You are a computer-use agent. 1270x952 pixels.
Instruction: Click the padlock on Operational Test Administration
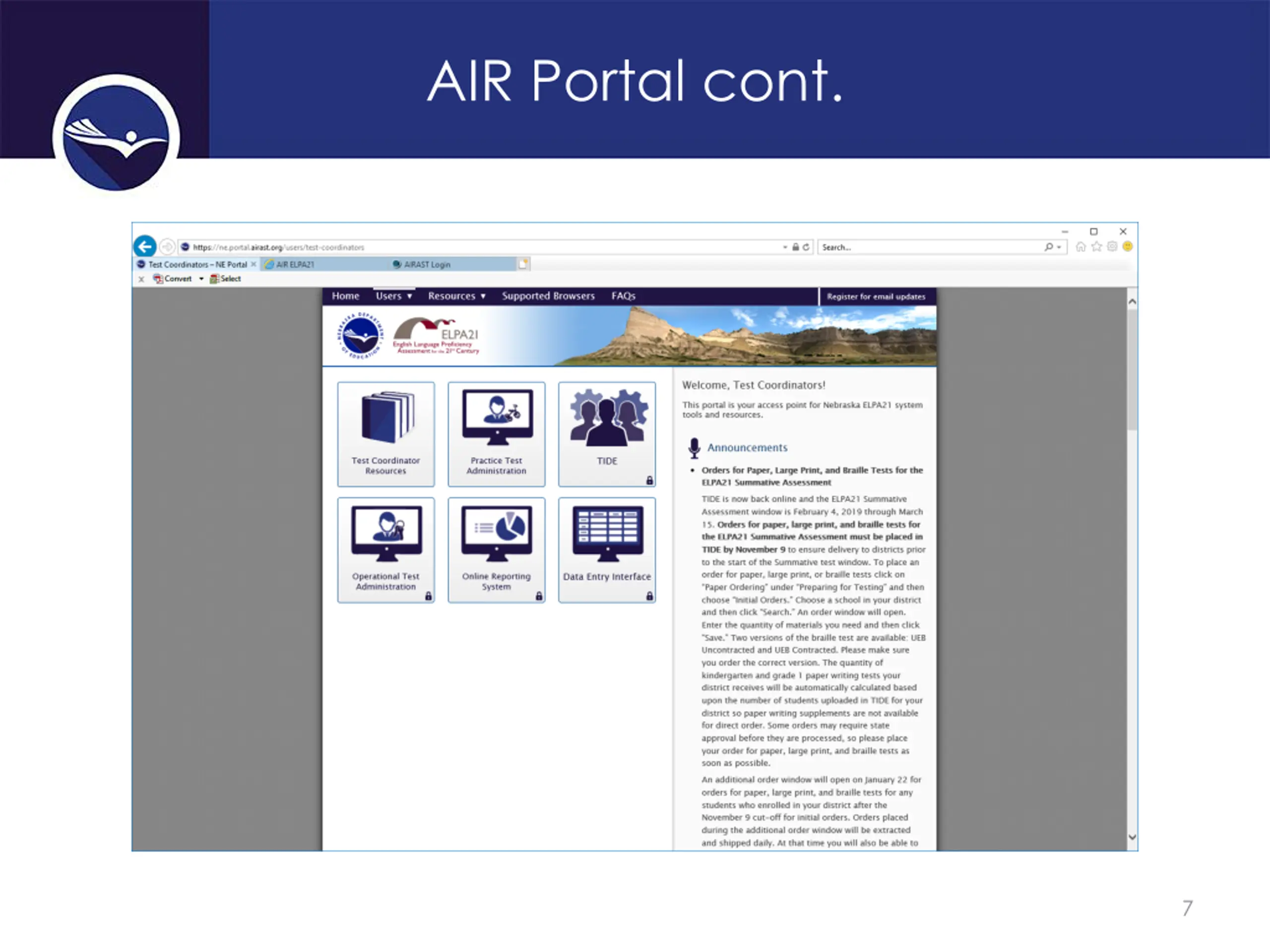click(x=428, y=596)
